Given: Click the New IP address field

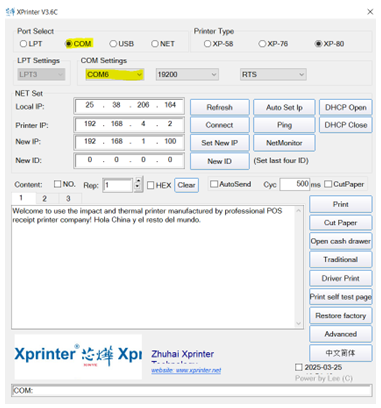Looking at the screenshot, I should [129, 142].
